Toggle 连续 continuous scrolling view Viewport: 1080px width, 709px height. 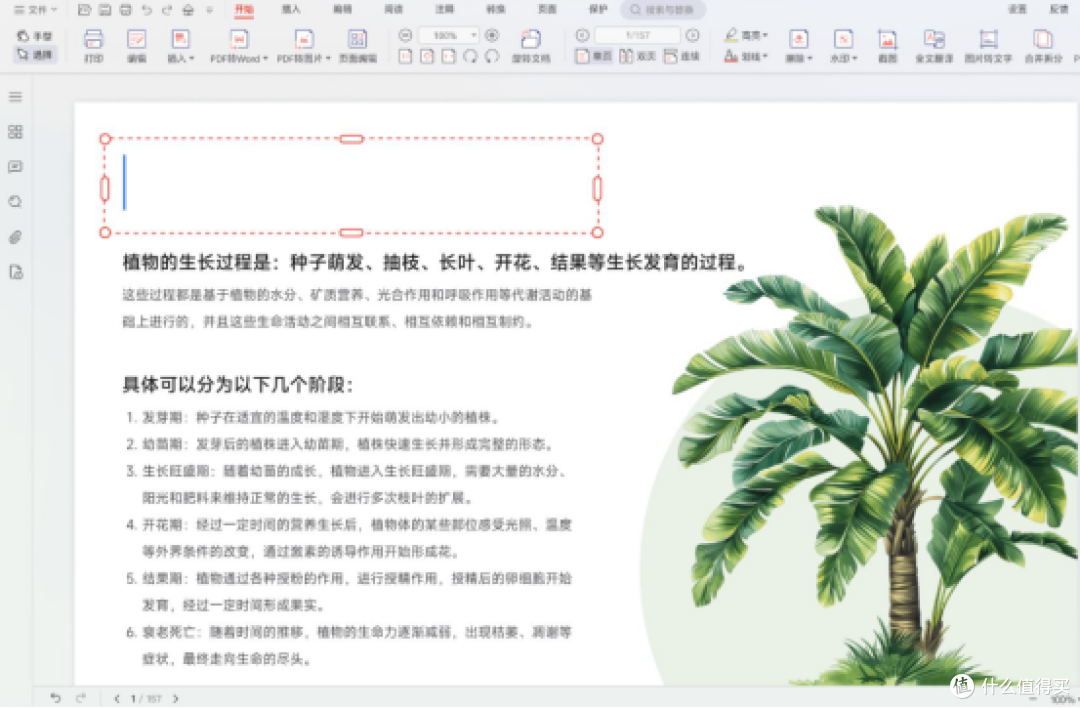[x=682, y=56]
